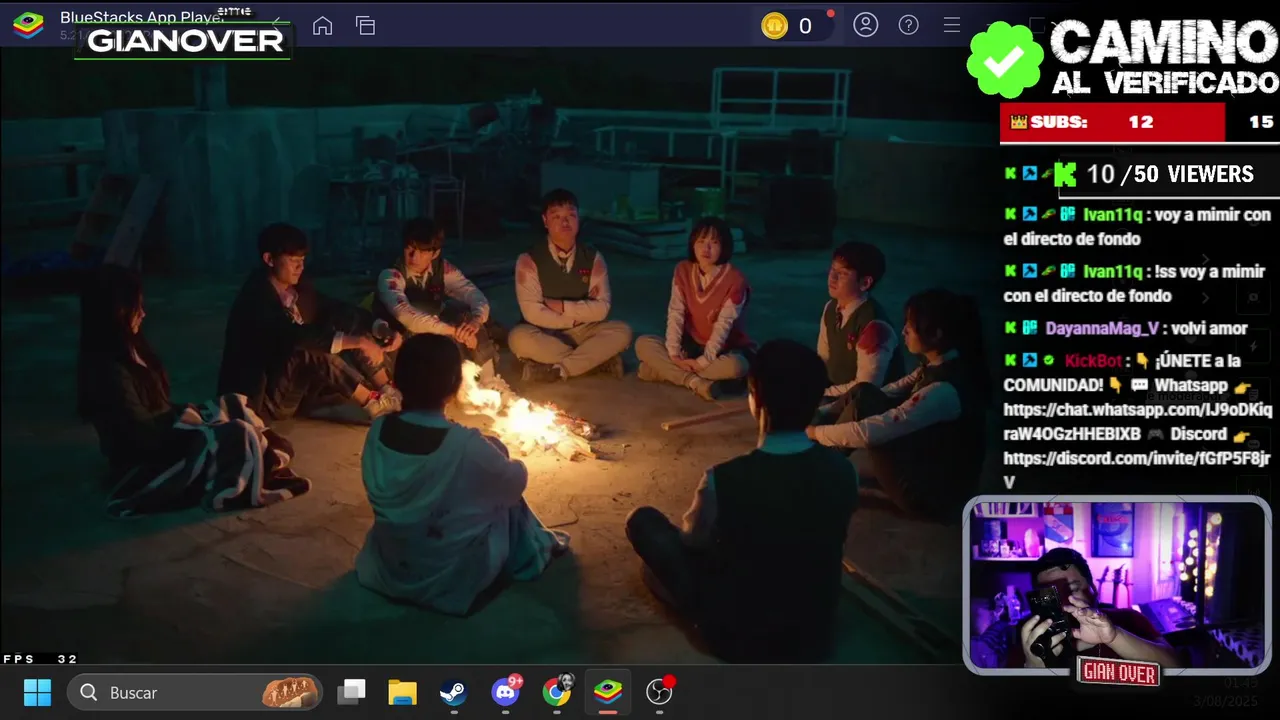
Task: Select the BlueStacks taskbar icon
Action: 608,692
